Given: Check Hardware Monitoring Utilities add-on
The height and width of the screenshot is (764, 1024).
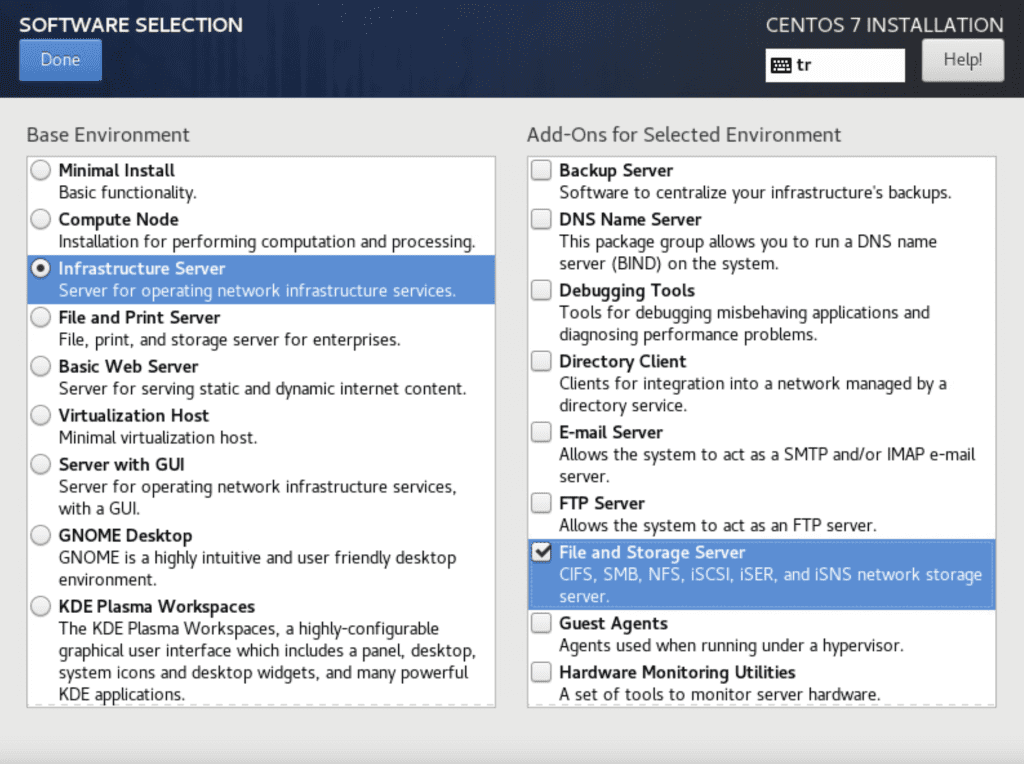Looking at the screenshot, I should point(541,673).
